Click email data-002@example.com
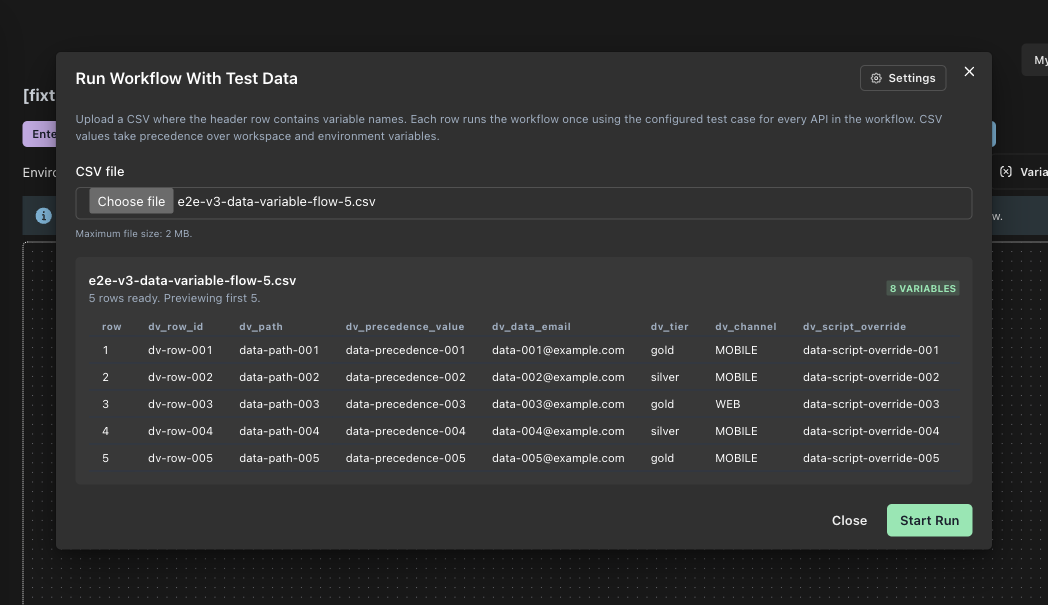Image resolution: width=1048 pixels, height=605 pixels. [x=558, y=377]
